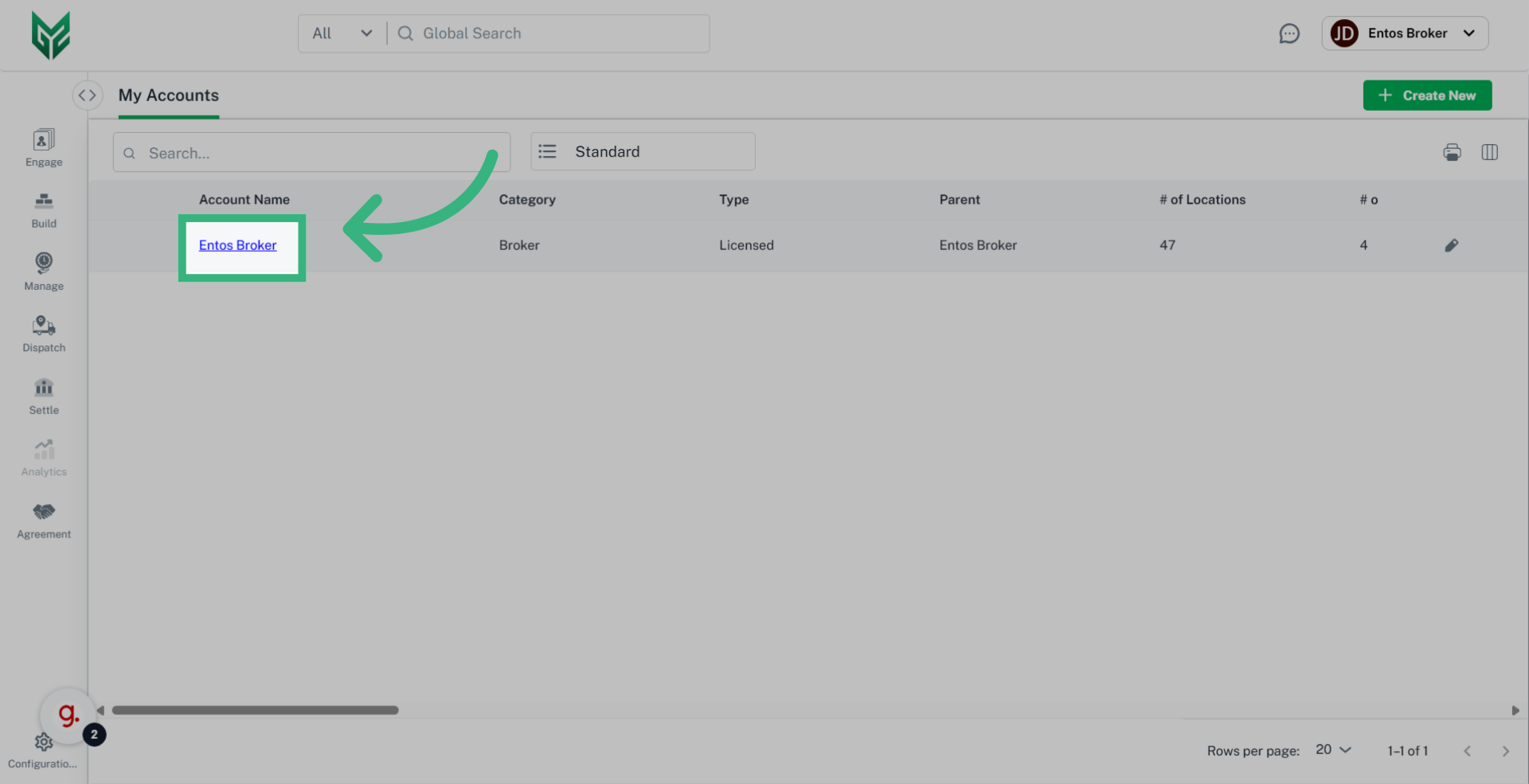1529x784 pixels.
Task: Open the column visibility icon
Action: click(1491, 152)
